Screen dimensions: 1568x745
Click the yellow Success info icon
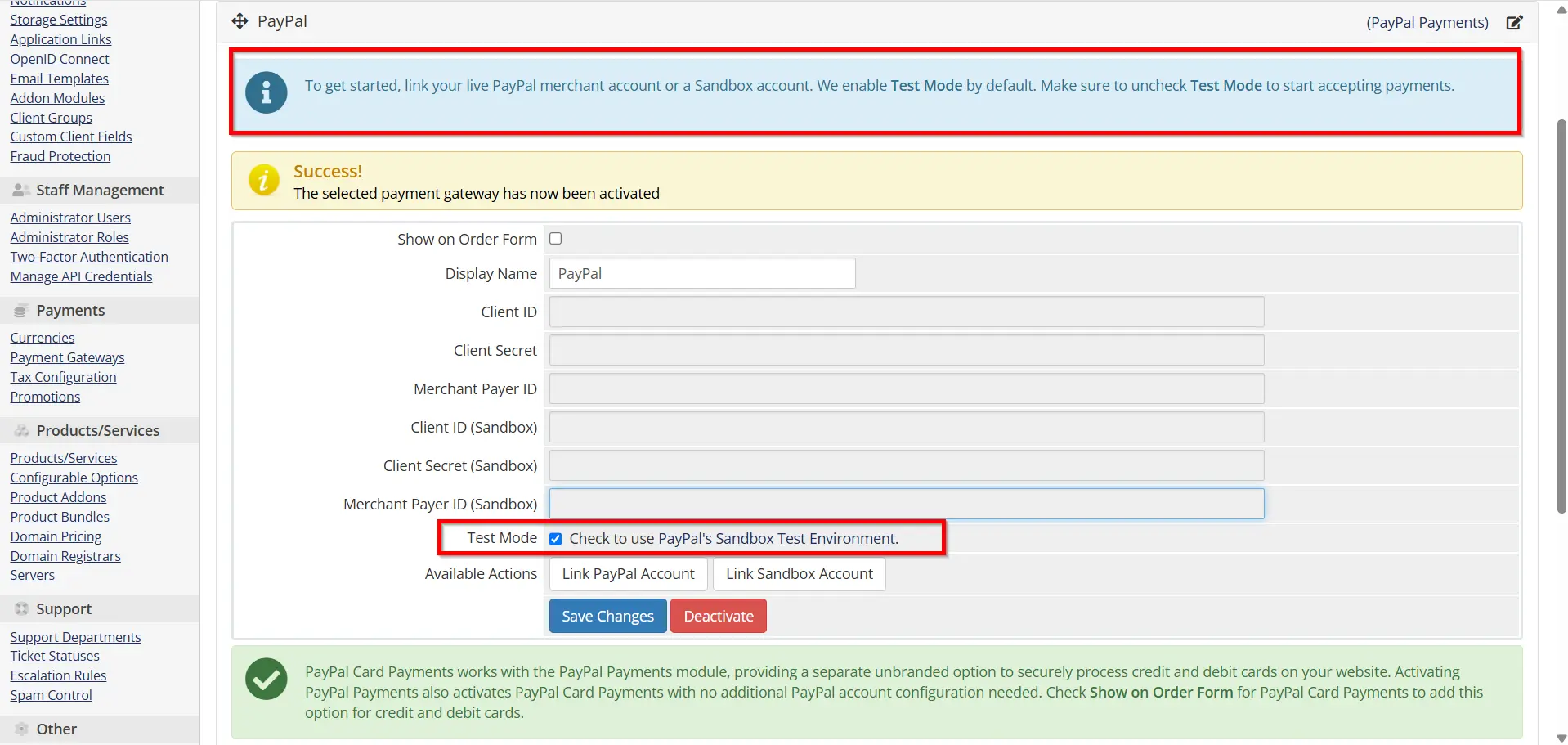tap(264, 180)
